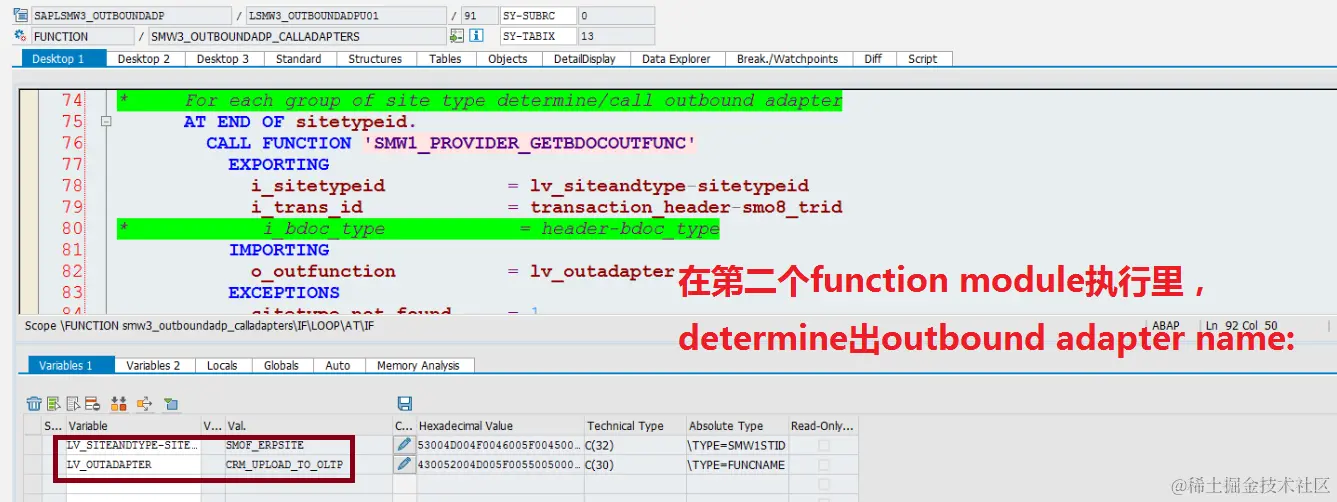Click the SAPLSMW3_OUTBOUNDADP program field

(x=130, y=16)
